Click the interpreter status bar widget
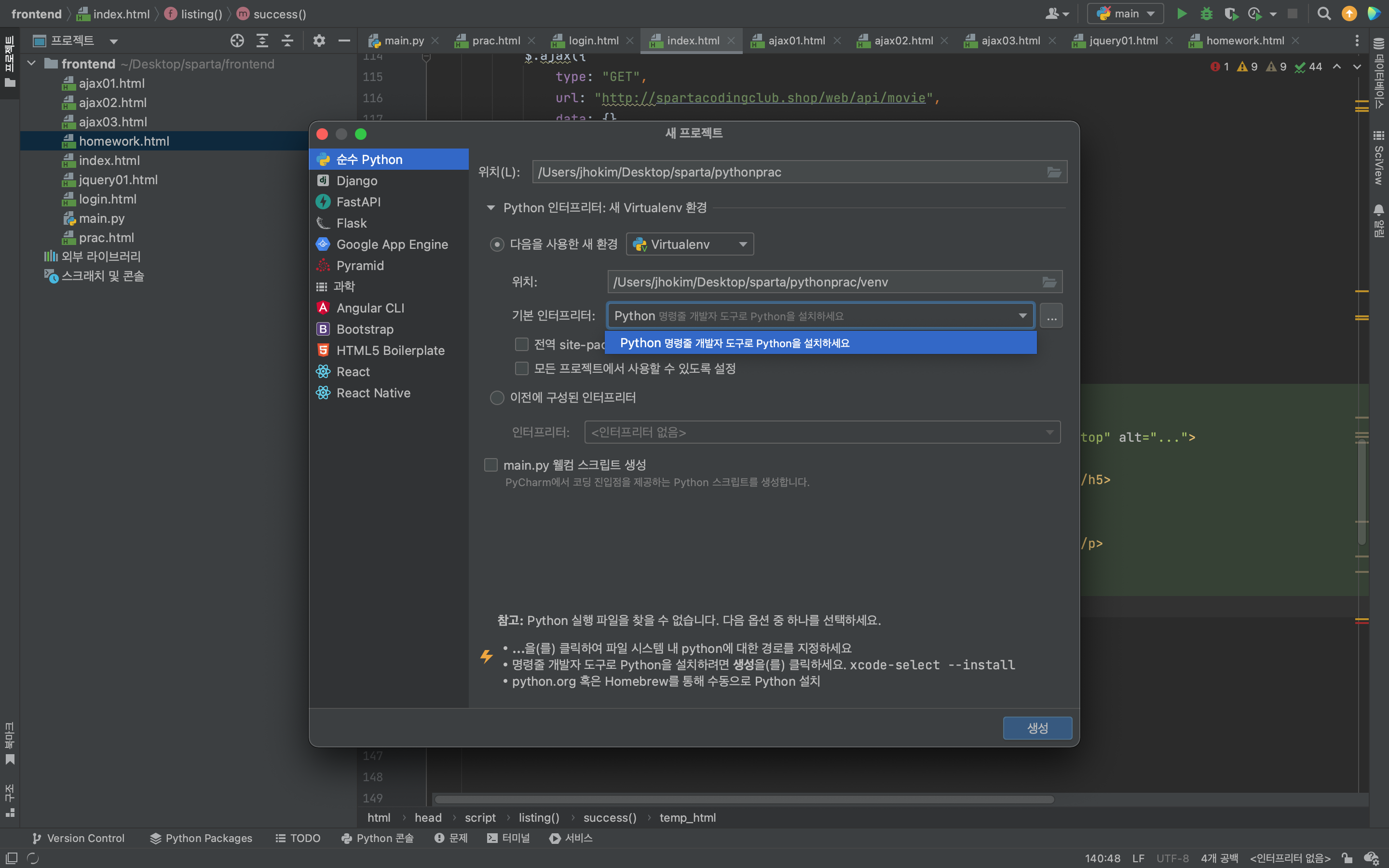 (1290, 858)
